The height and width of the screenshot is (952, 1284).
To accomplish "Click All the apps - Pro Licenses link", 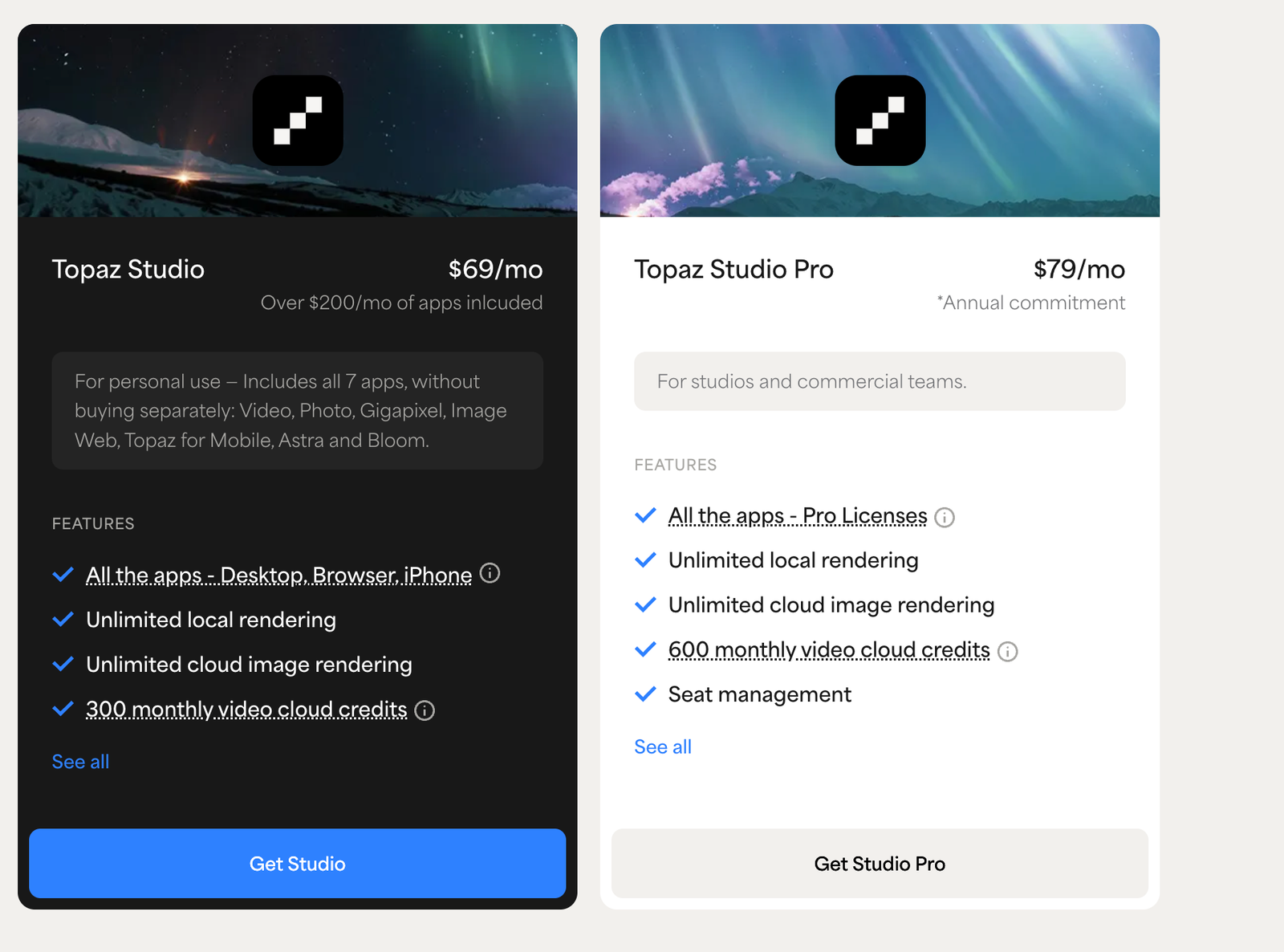I will click(798, 516).
